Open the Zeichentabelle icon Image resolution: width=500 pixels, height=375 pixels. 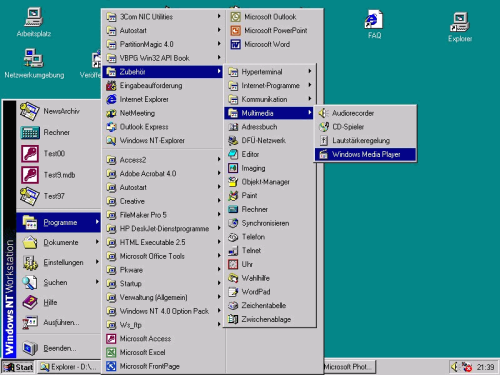click(233, 305)
